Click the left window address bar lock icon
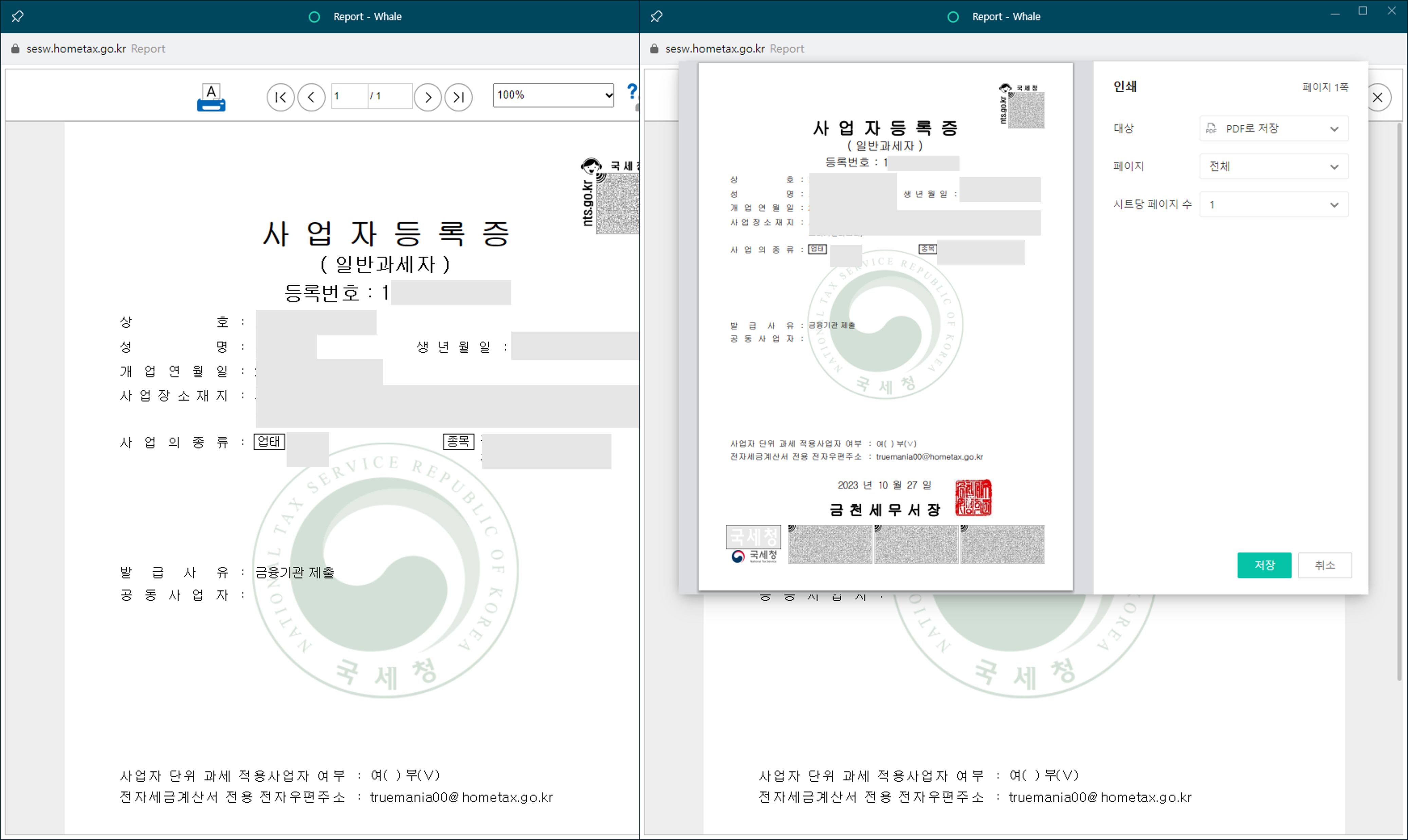 point(15,49)
